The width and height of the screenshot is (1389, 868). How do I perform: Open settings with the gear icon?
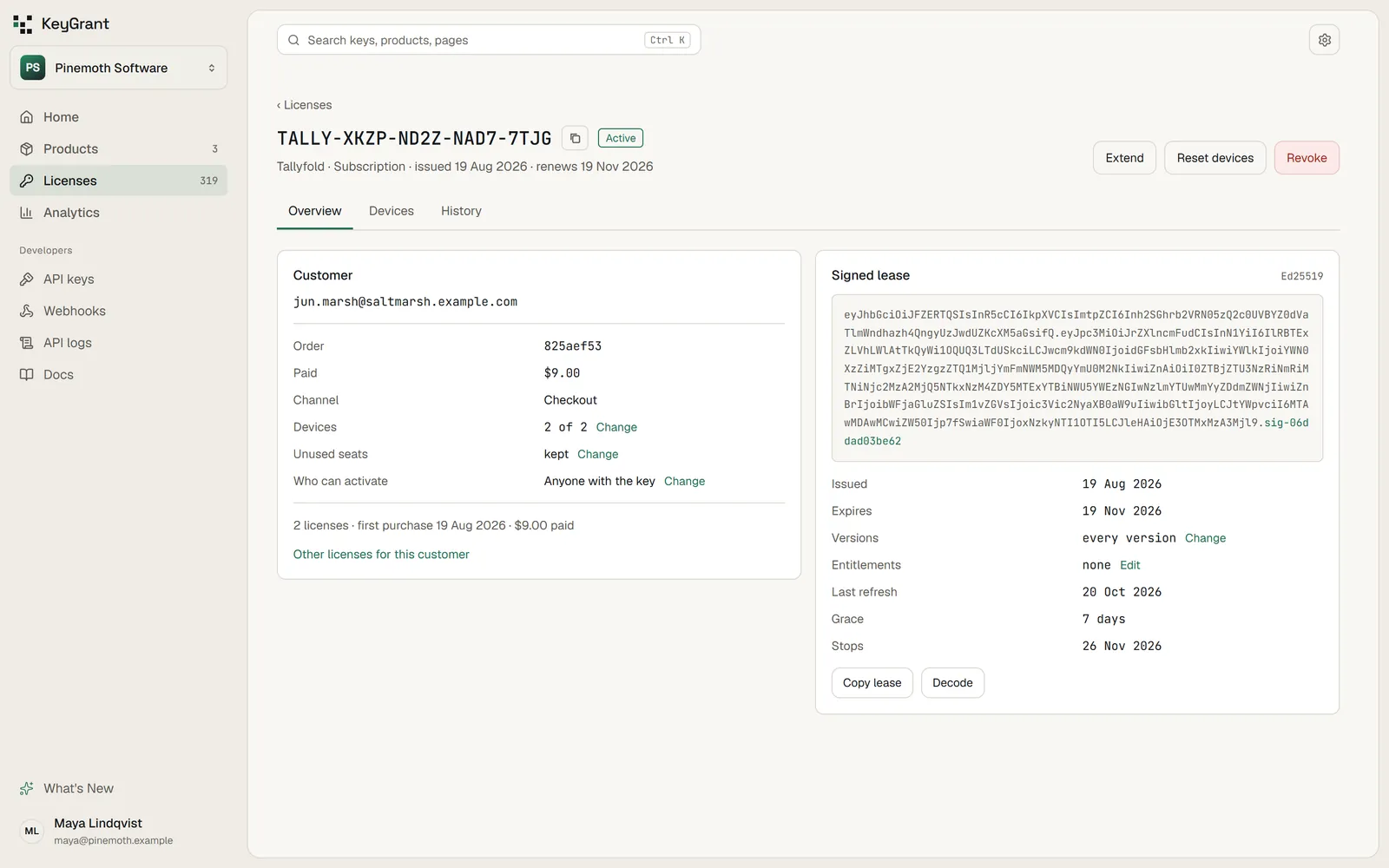point(1324,40)
